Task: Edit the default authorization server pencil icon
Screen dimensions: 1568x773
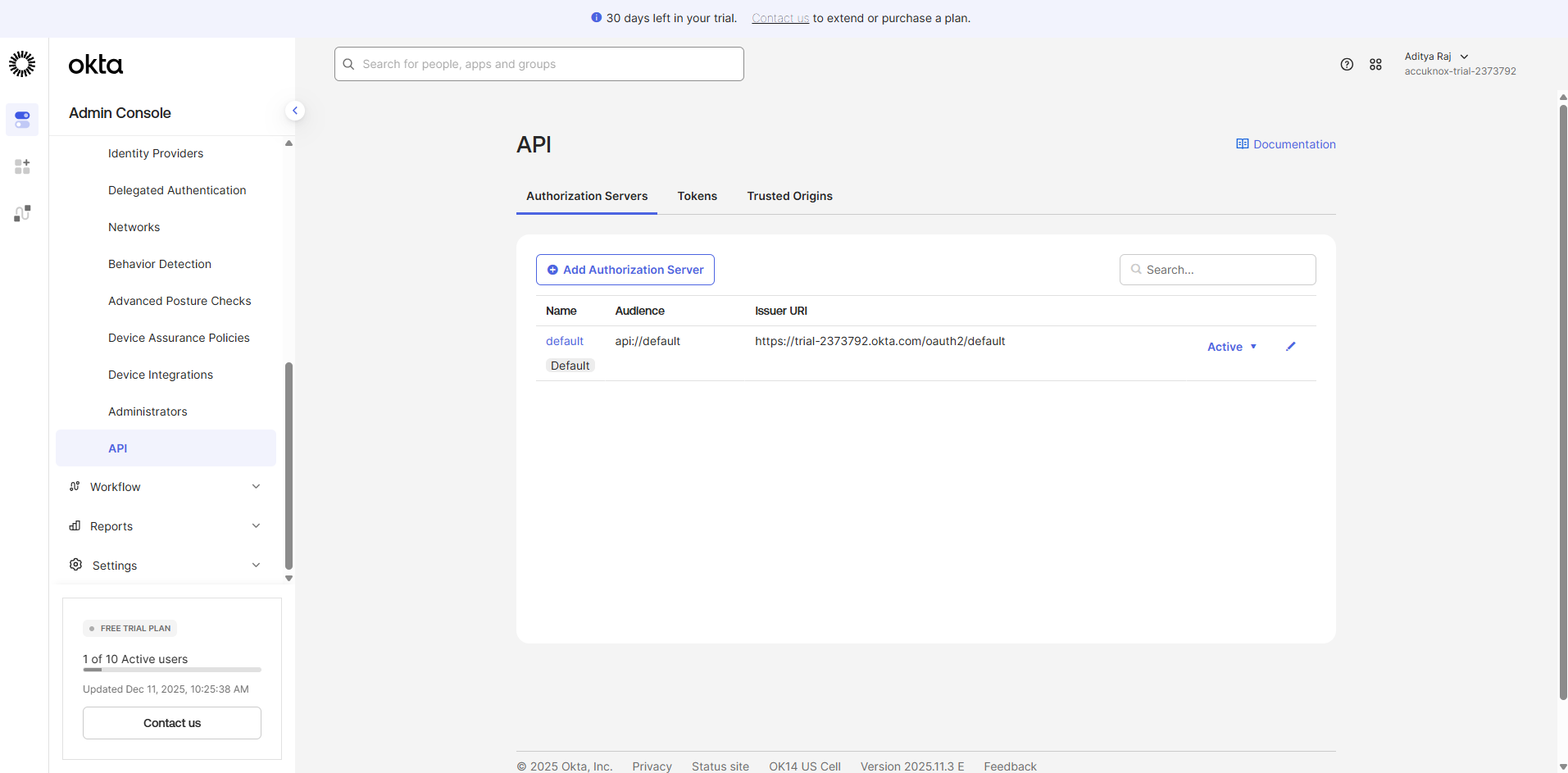Action: [1290, 347]
